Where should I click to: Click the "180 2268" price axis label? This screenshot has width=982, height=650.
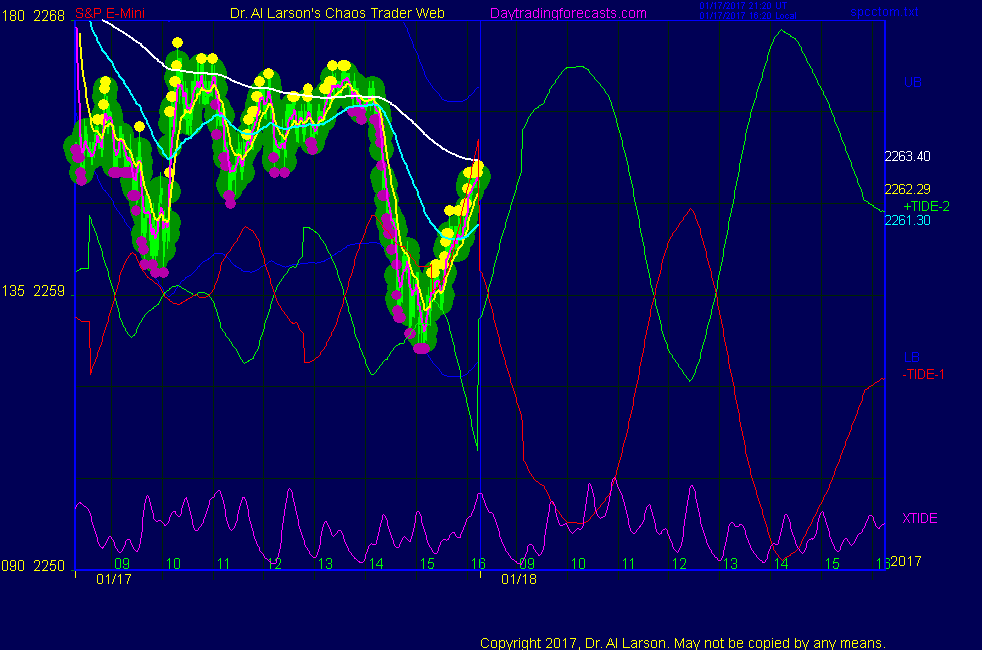[33, 16]
